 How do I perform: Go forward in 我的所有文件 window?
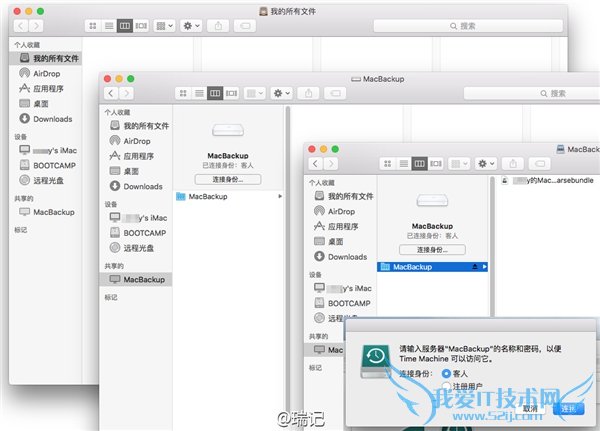36,26
